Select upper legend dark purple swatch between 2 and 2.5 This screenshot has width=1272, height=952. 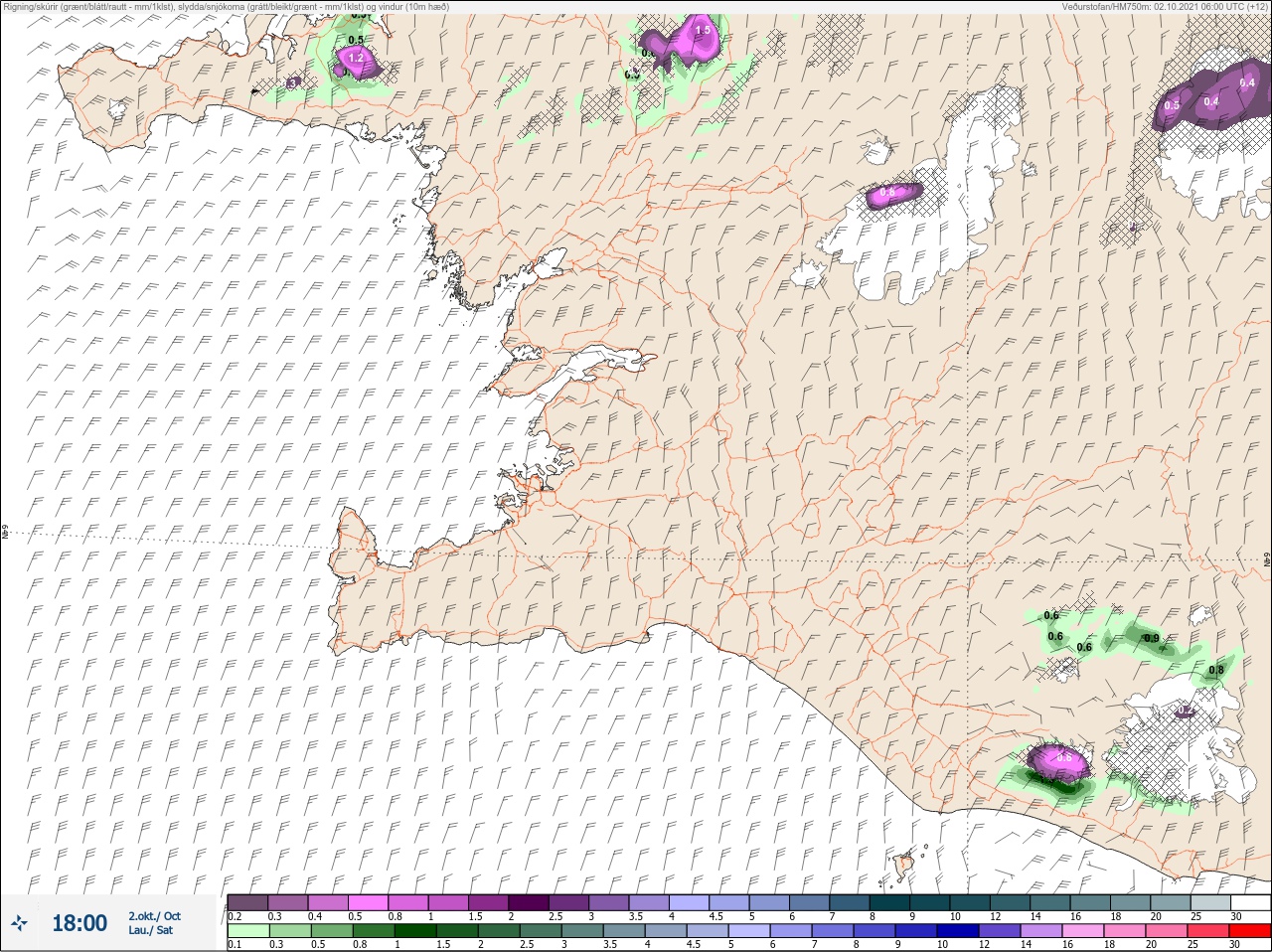click(530, 902)
